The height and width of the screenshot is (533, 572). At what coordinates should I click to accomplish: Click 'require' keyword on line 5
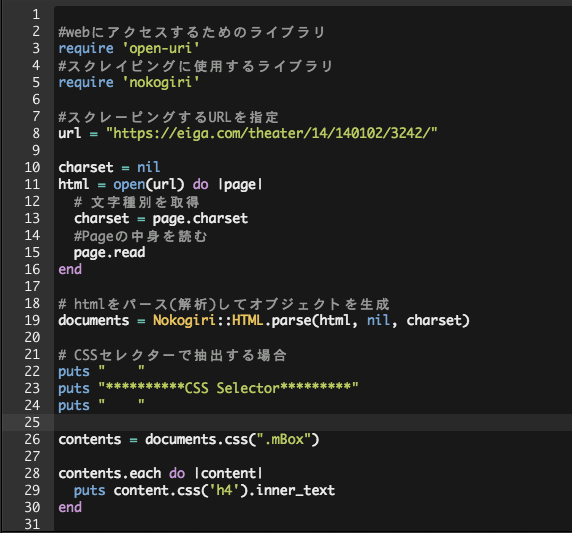86,83
